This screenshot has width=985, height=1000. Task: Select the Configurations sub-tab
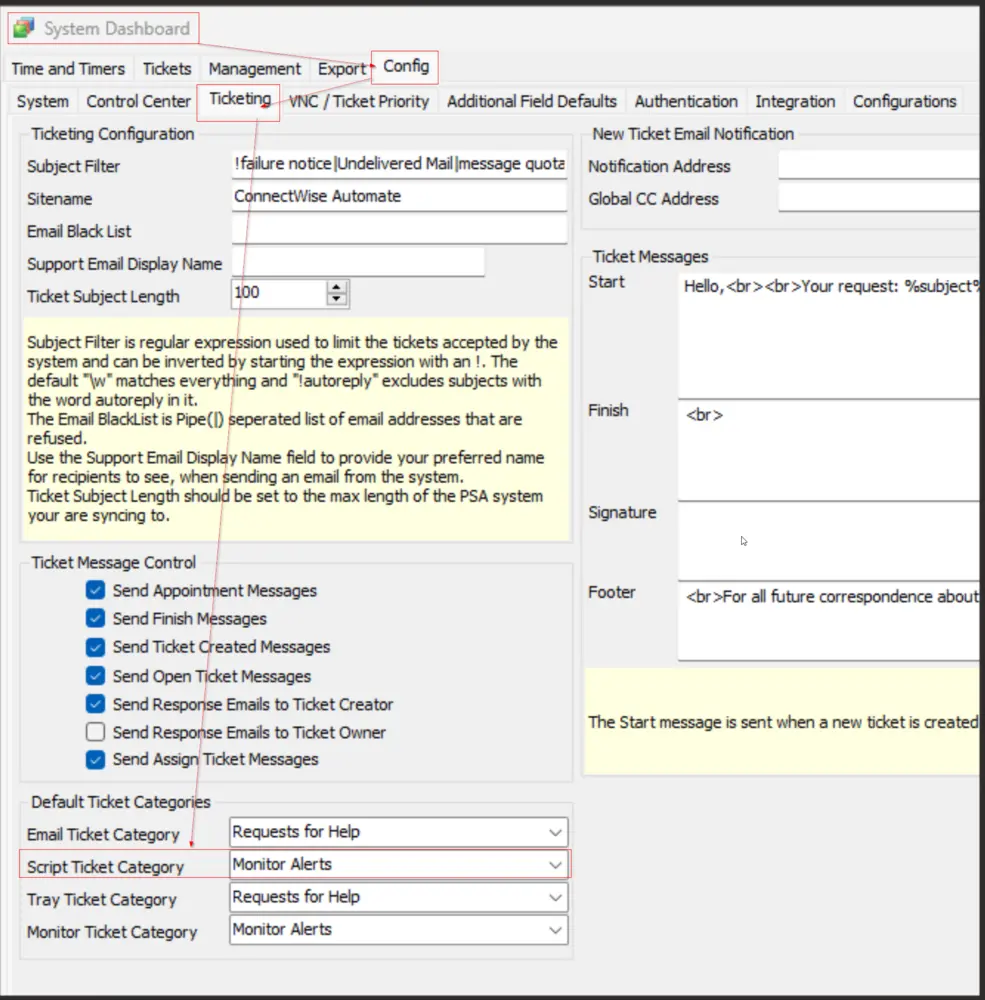pos(905,101)
